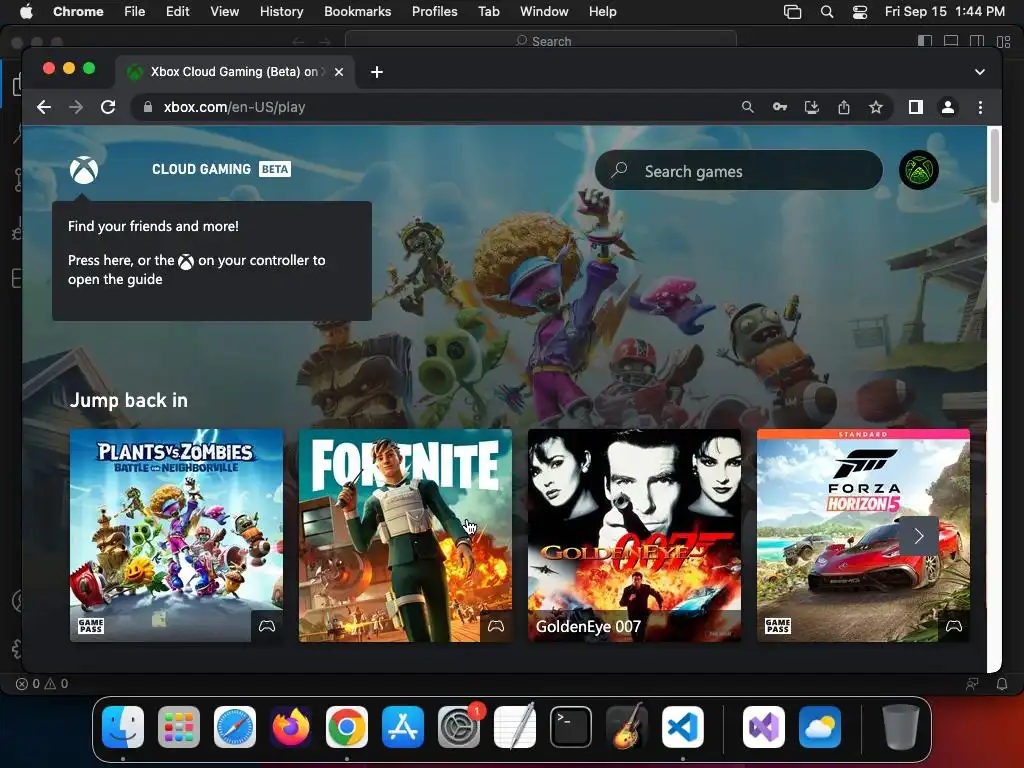1024x768 pixels.
Task: Open Plants vs Zombies Battle for Neighborville
Action: click(x=176, y=535)
